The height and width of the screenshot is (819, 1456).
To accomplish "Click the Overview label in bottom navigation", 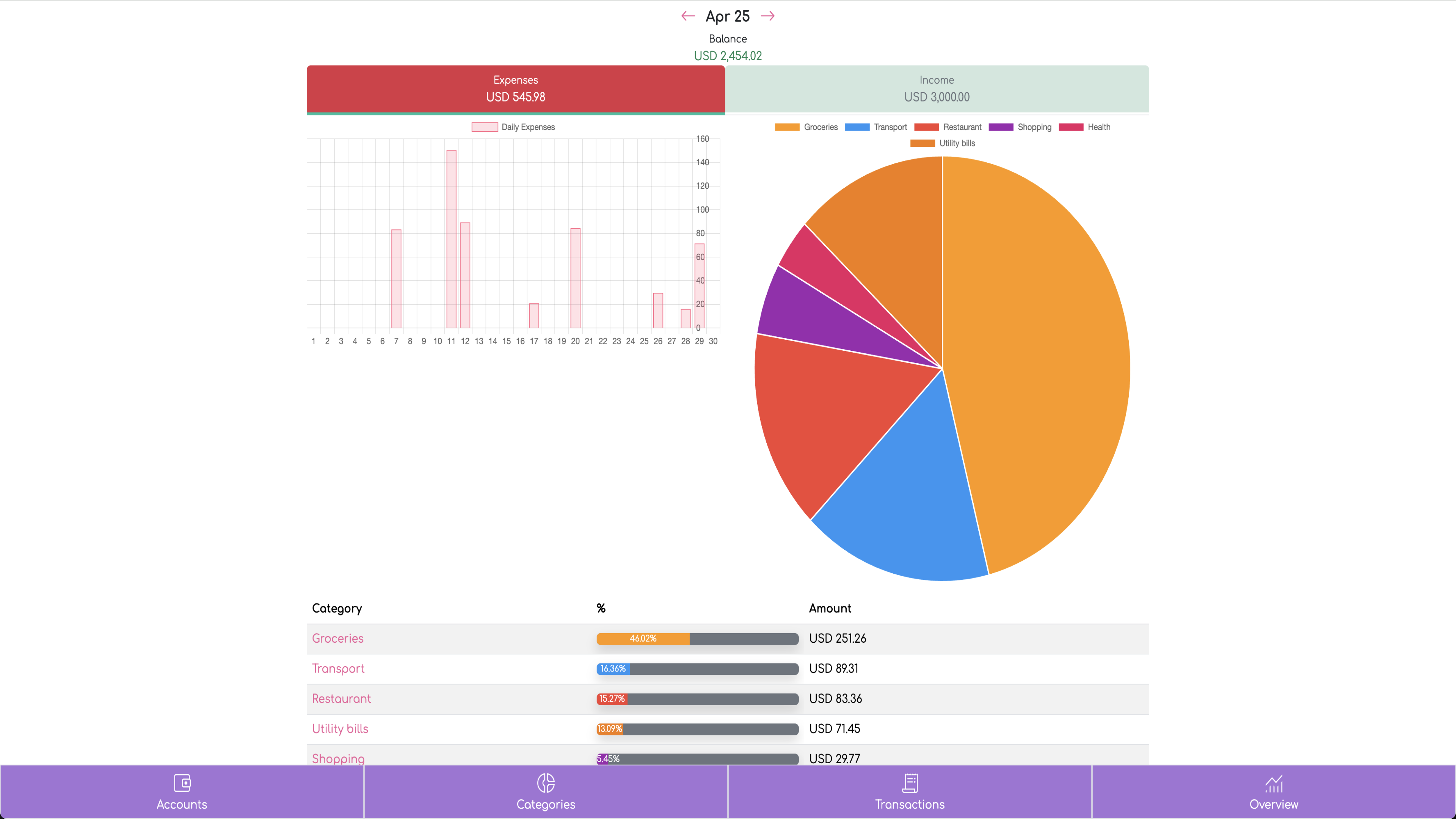I will [1274, 804].
